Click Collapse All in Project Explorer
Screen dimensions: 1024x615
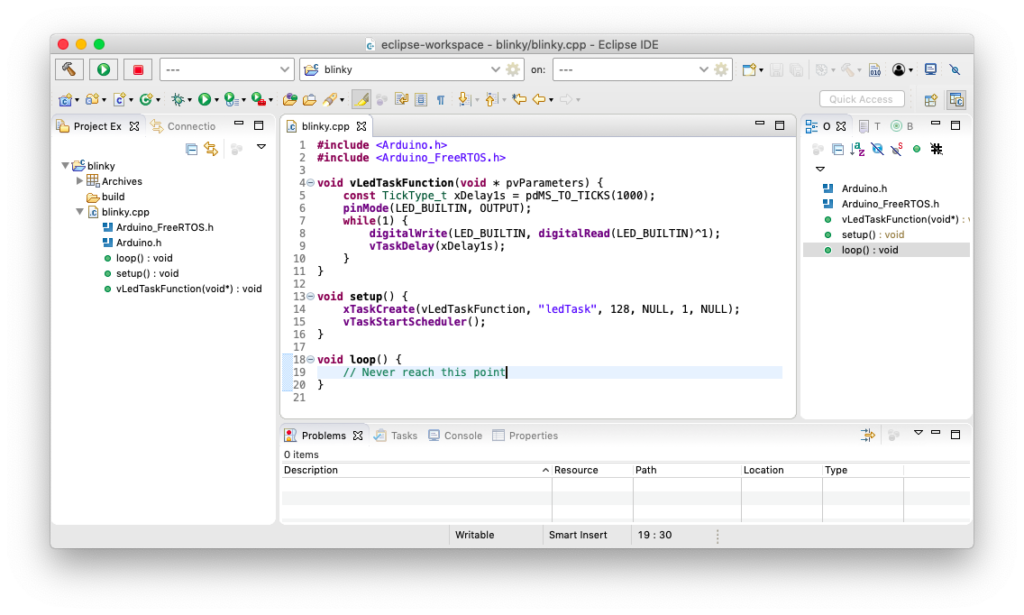pyautogui.click(x=192, y=149)
